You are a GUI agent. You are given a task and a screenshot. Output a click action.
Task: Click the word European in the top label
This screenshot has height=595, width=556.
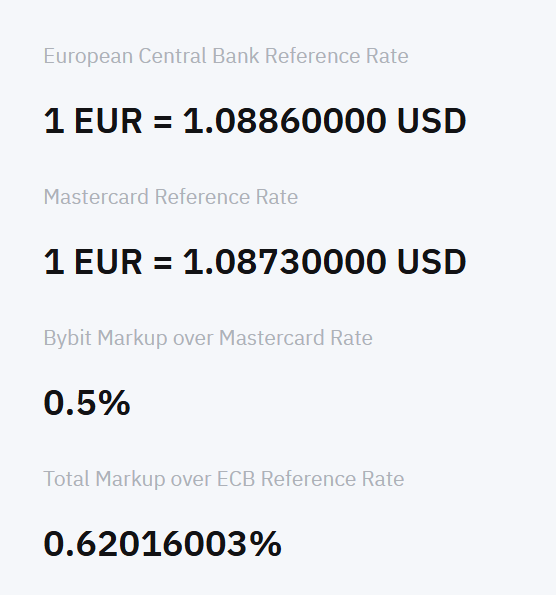pos(88,57)
